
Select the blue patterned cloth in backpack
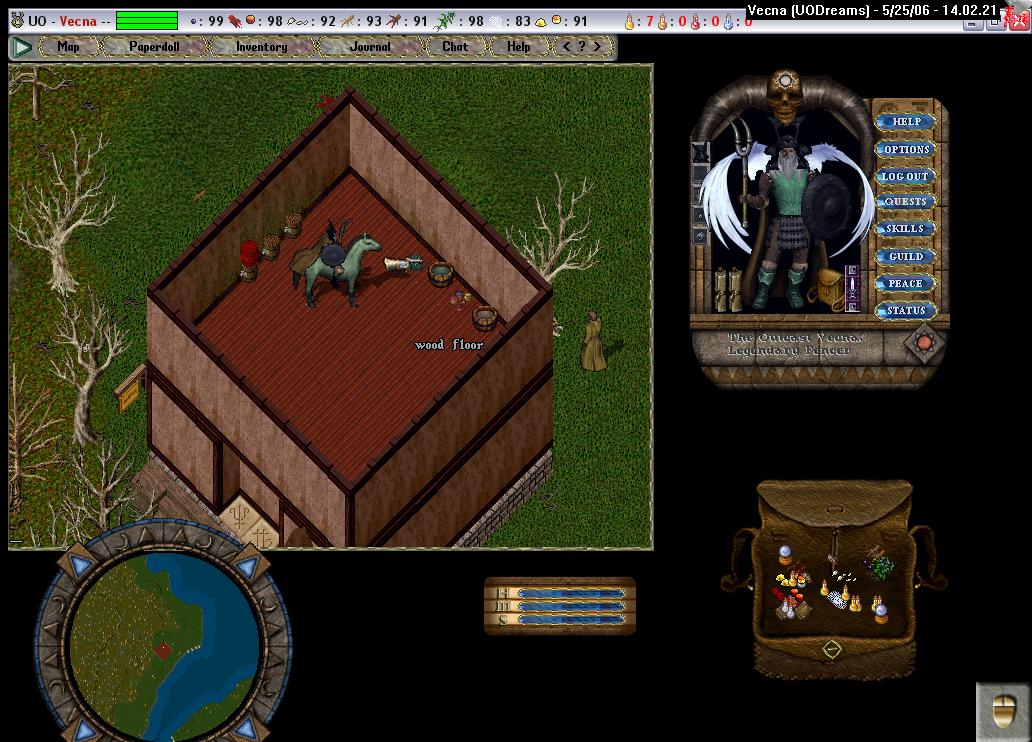pyautogui.click(x=837, y=599)
